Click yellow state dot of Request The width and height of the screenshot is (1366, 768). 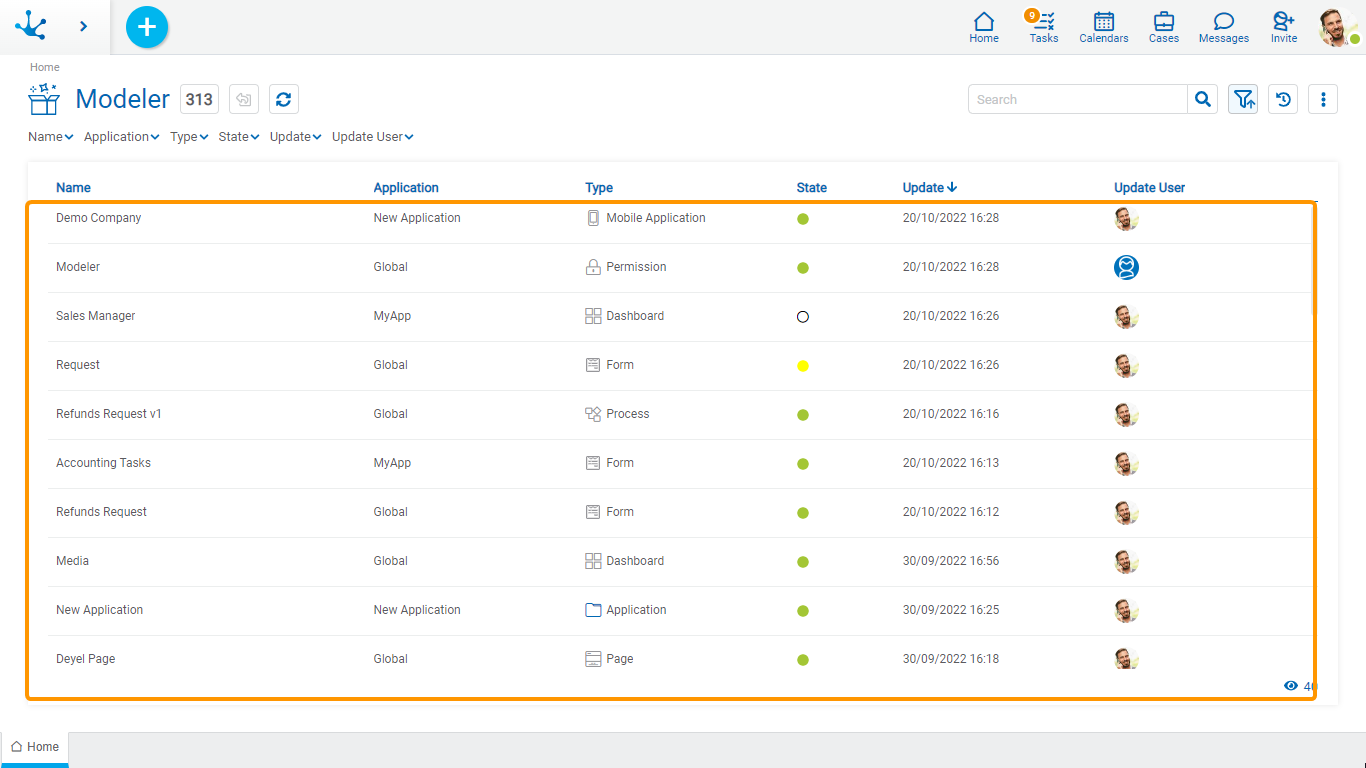[x=803, y=366]
